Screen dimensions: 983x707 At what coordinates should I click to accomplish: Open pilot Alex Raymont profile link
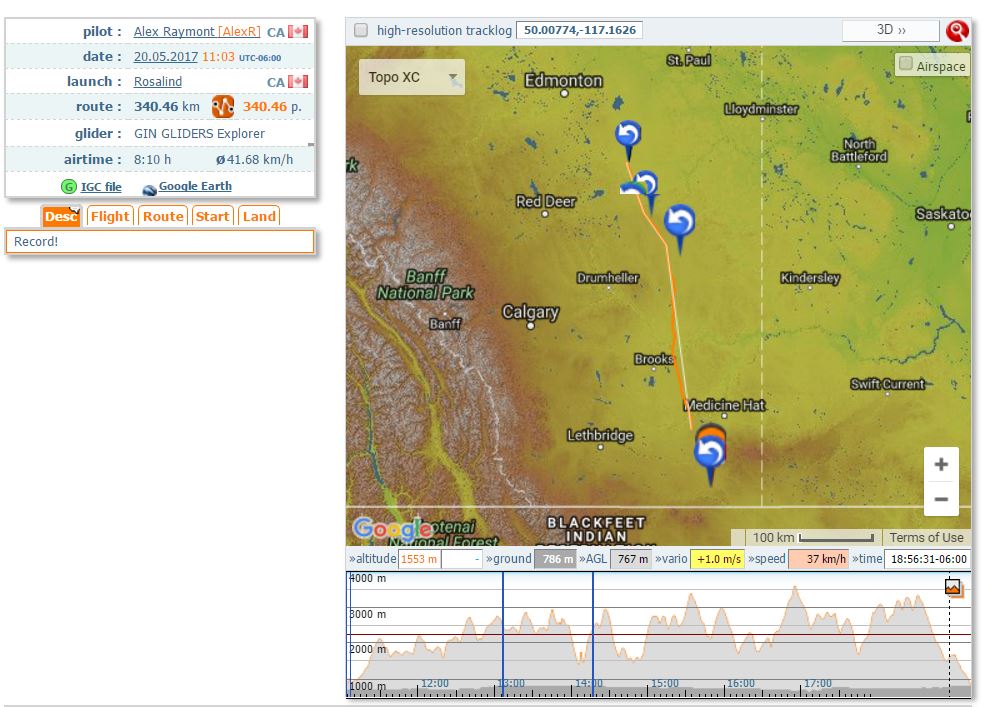pos(197,31)
